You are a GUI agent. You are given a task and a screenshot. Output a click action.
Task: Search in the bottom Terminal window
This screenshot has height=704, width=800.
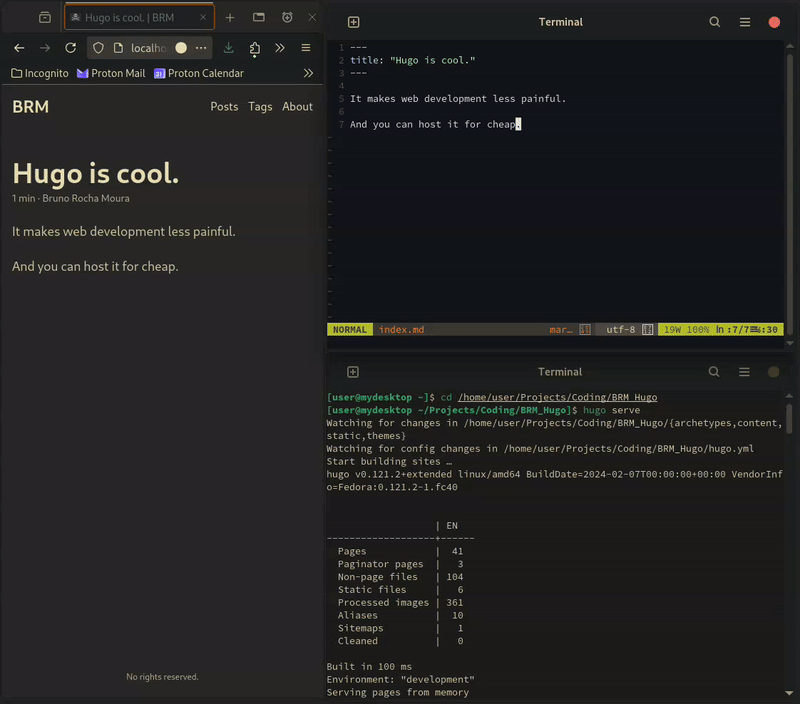pyautogui.click(x=714, y=372)
